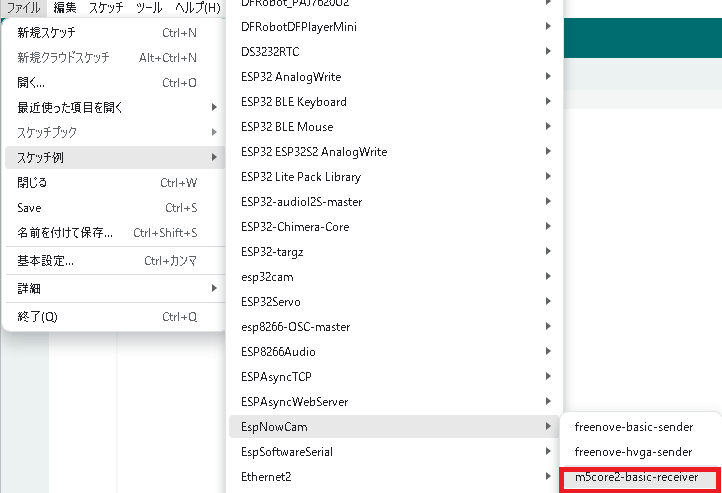This screenshot has width=722, height=493.
Task: Expand esp32cam examples
Action: 396,277
